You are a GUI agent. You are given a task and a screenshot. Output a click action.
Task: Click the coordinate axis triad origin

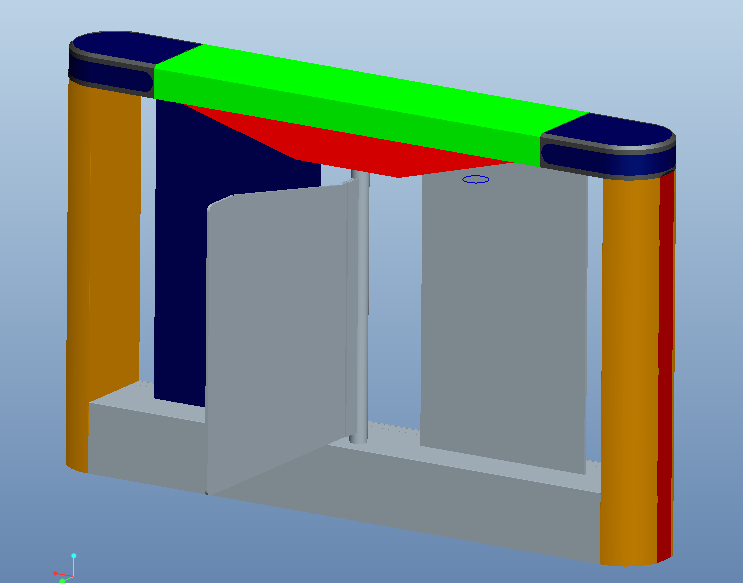[x=72, y=576]
